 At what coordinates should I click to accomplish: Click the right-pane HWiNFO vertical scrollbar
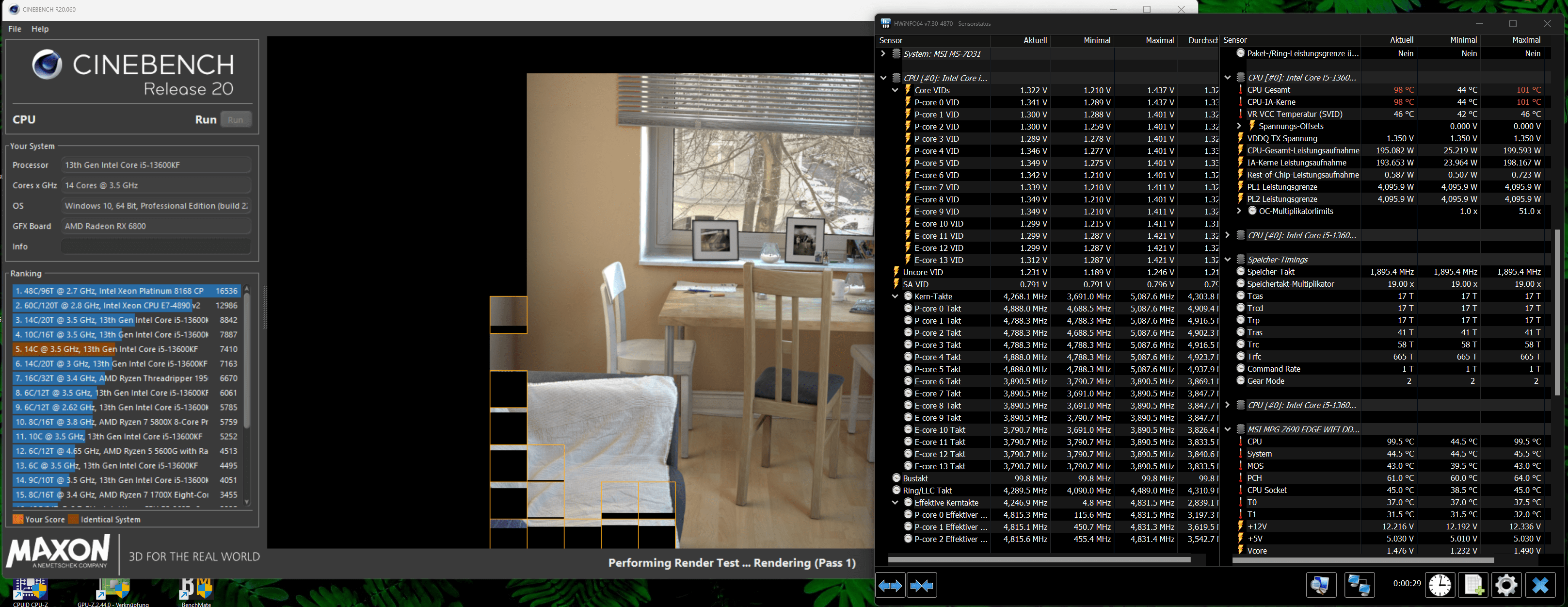1558,312
